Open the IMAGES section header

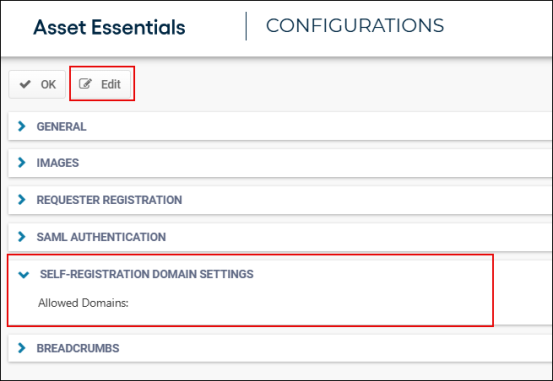click(58, 163)
